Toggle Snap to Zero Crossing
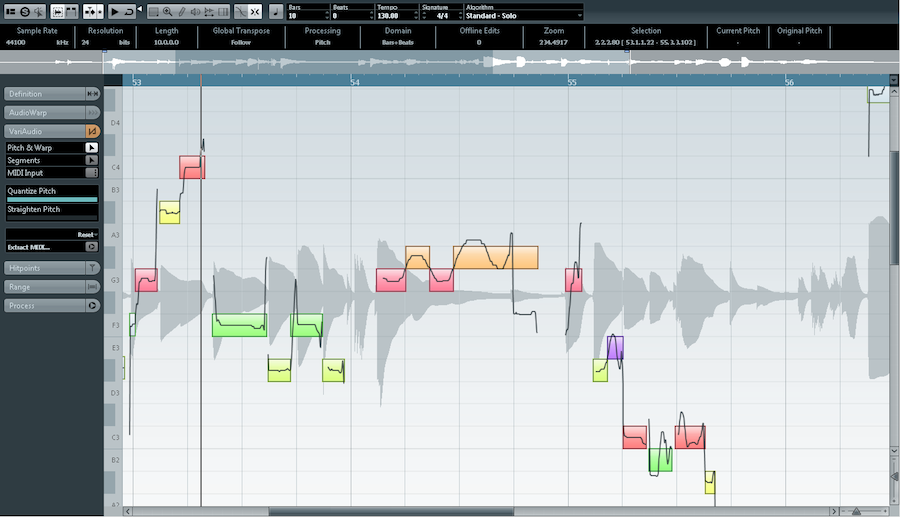 [241, 11]
